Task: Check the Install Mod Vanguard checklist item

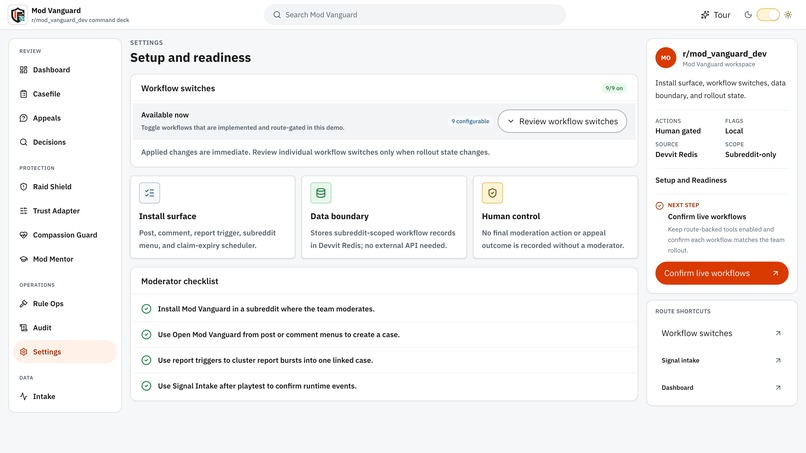Action: coord(384,309)
